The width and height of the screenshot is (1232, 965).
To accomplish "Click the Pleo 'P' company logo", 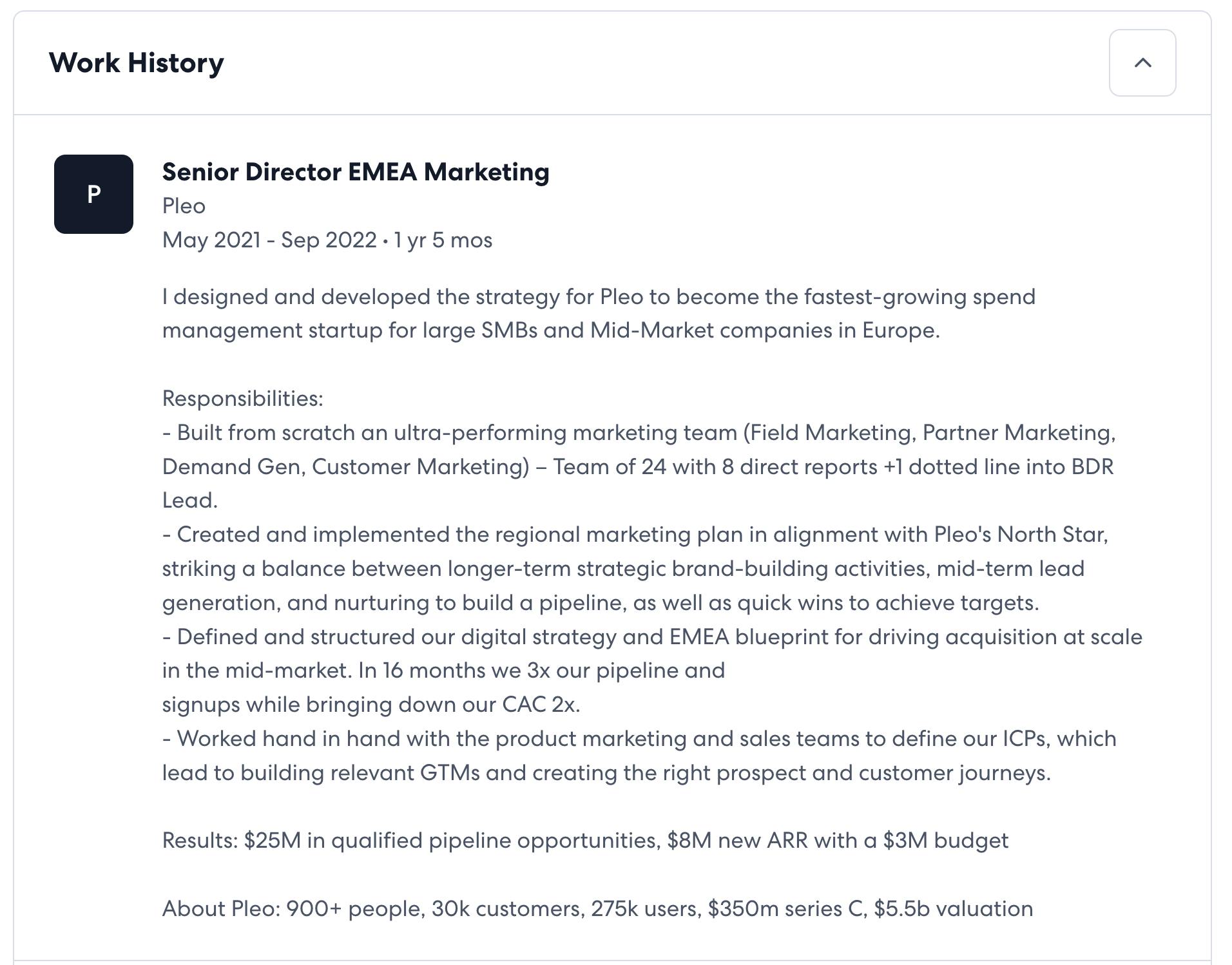I will point(93,194).
